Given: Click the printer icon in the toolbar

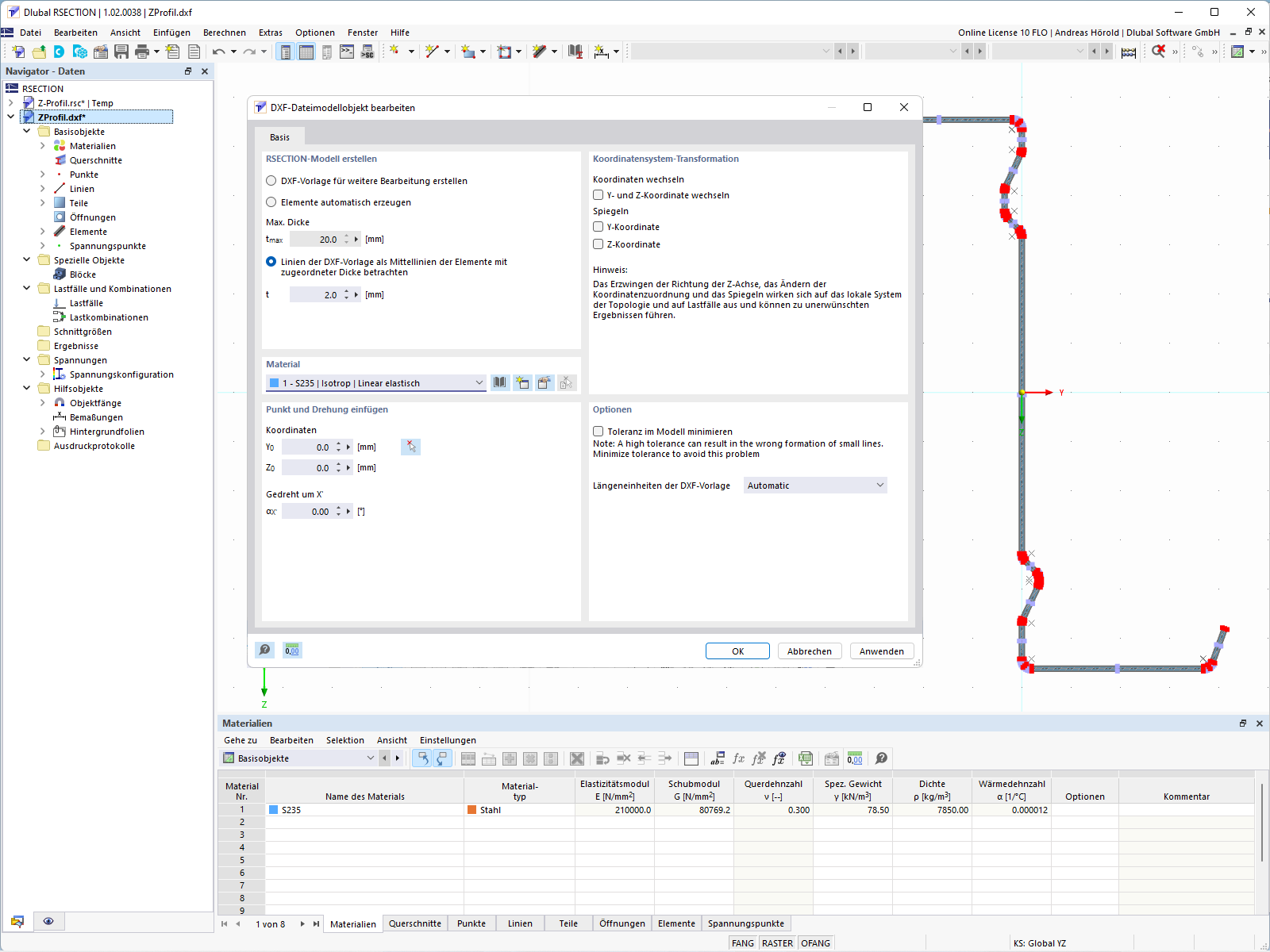Looking at the screenshot, I should click(142, 52).
